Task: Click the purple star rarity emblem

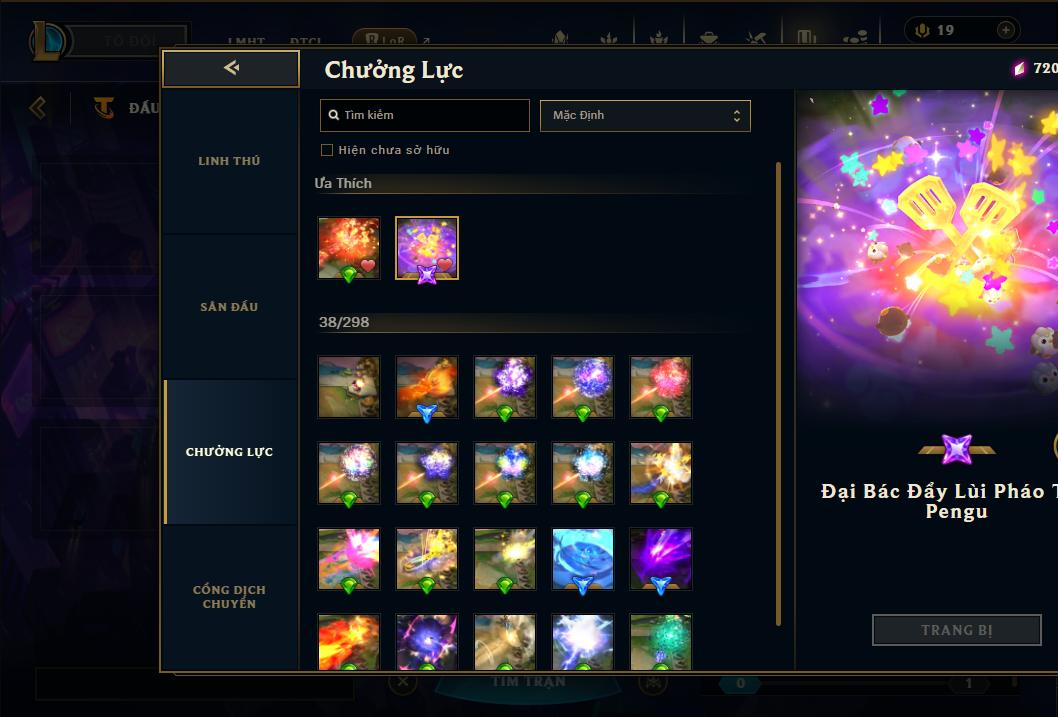Action: coord(957,449)
